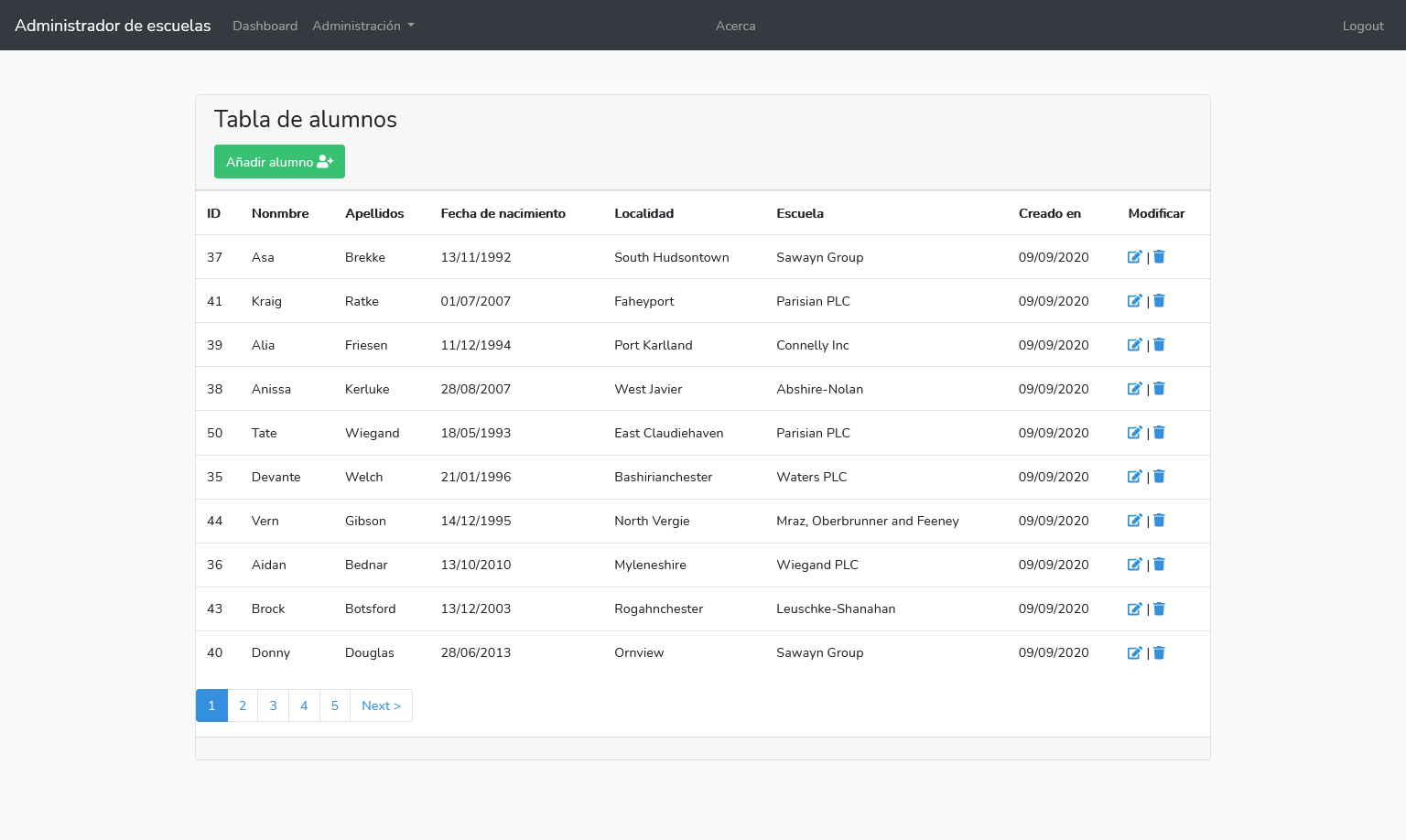This screenshot has width=1406, height=840.
Task: Edit Devante Welch student
Action: pos(1135,477)
